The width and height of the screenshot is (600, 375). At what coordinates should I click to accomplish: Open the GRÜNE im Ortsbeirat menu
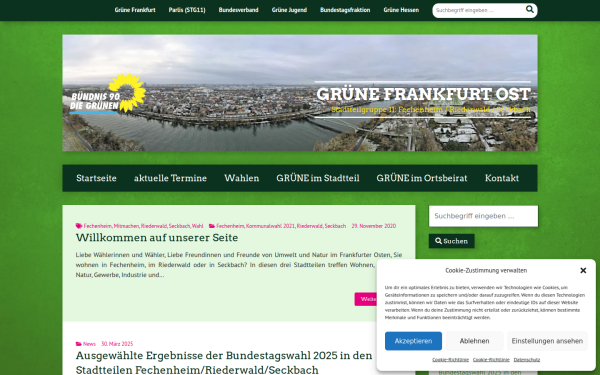[x=422, y=178]
